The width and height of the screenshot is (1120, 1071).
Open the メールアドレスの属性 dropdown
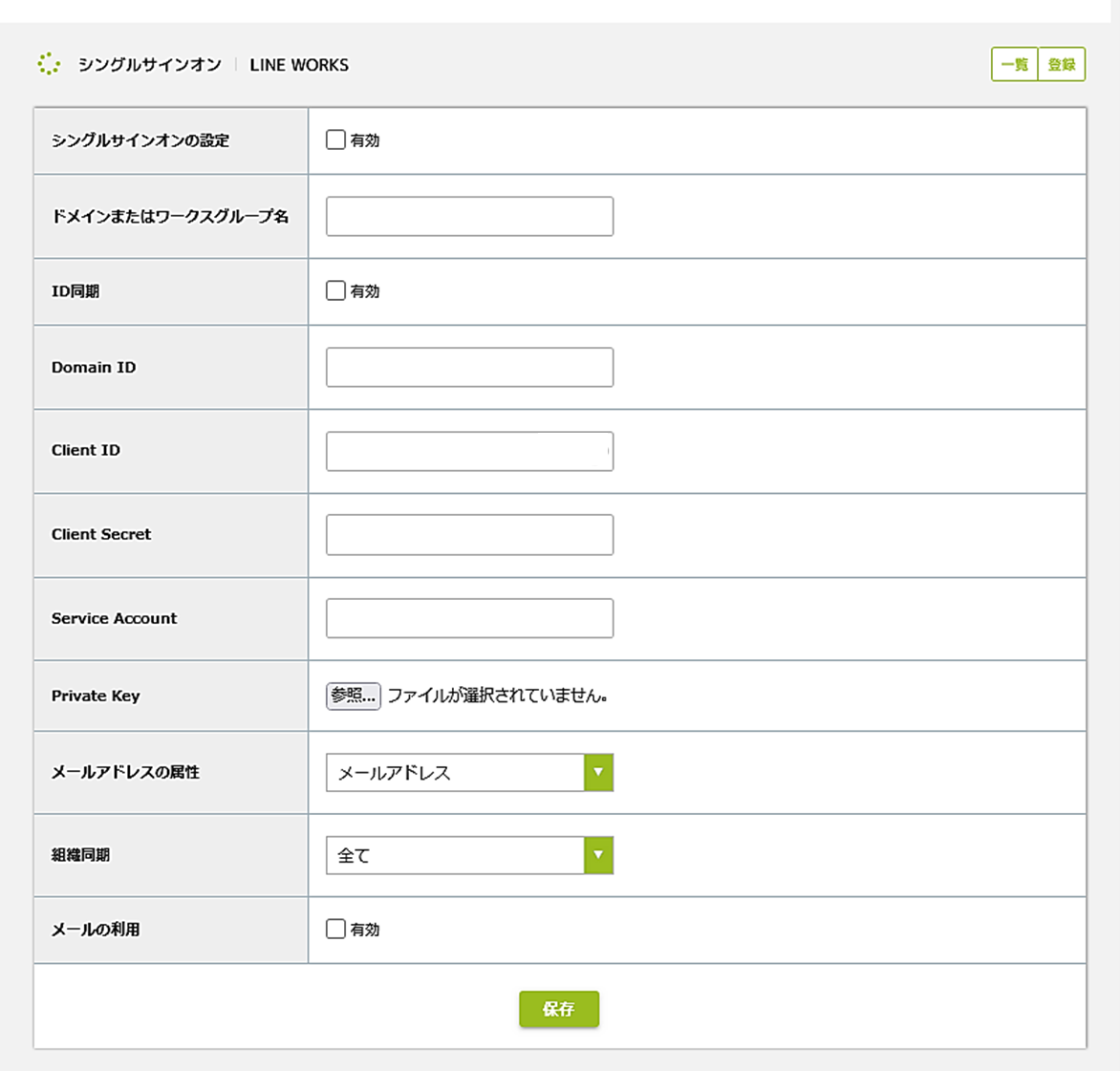pos(469,772)
